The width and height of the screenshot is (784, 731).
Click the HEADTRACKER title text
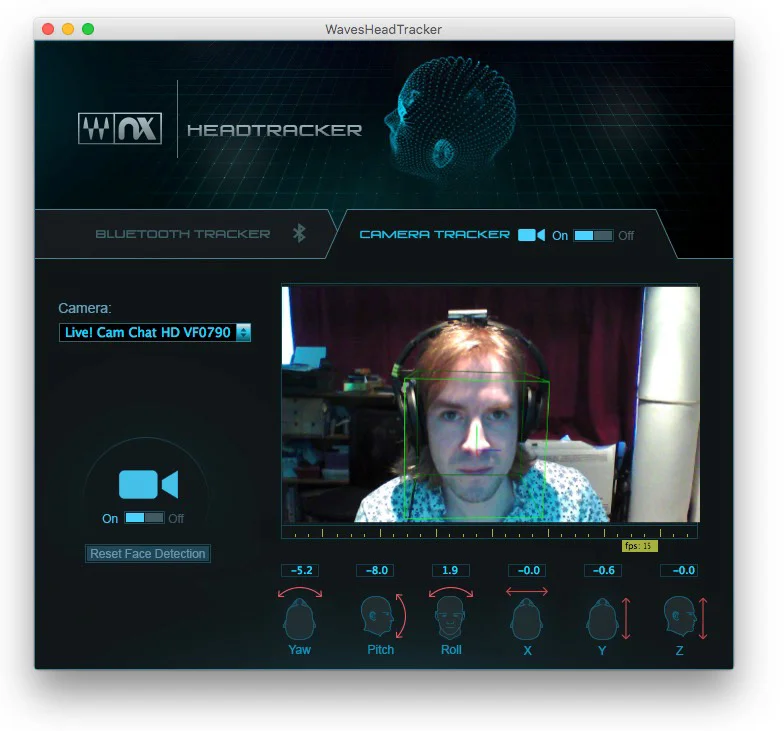[274, 130]
